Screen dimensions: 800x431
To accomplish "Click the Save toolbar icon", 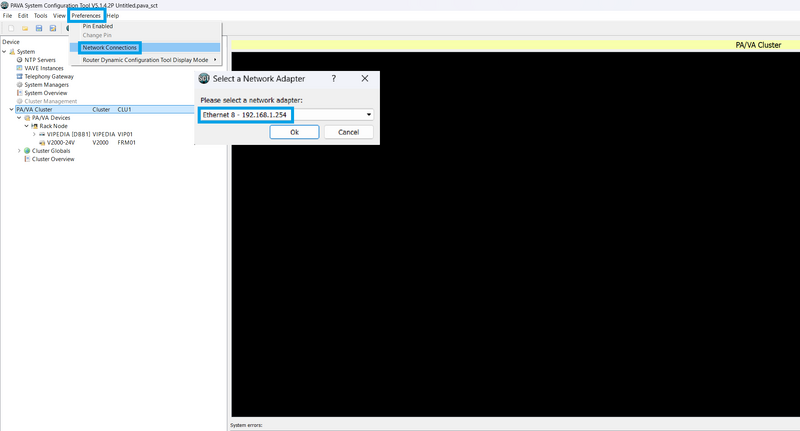I will (x=39, y=29).
